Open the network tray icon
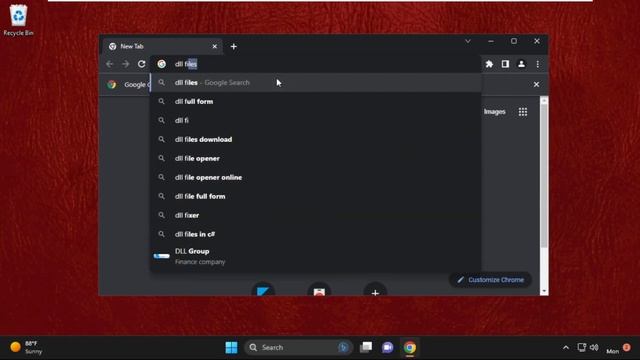 pos(581,347)
